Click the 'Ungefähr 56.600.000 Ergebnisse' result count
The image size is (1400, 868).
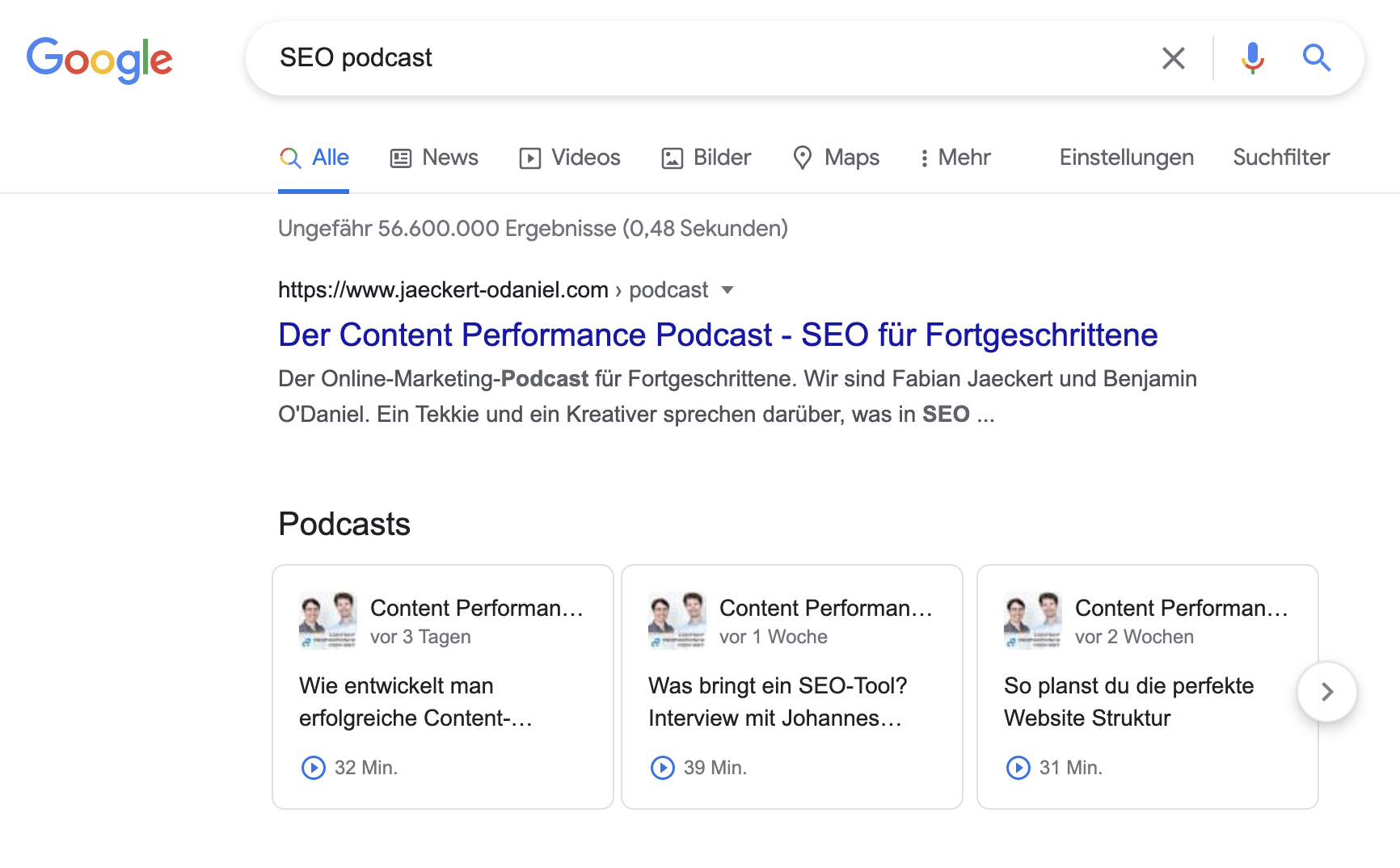coord(533,229)
